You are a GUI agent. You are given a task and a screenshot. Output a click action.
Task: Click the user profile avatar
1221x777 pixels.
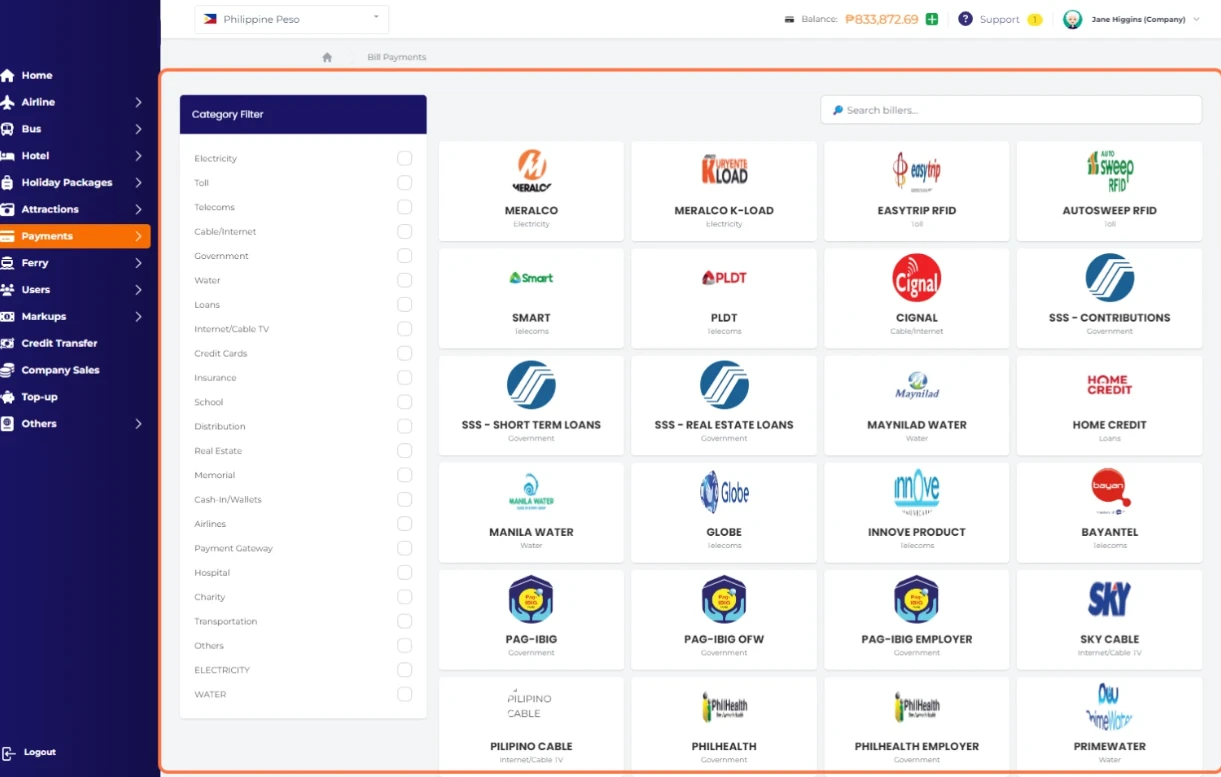click(1072, 19)
